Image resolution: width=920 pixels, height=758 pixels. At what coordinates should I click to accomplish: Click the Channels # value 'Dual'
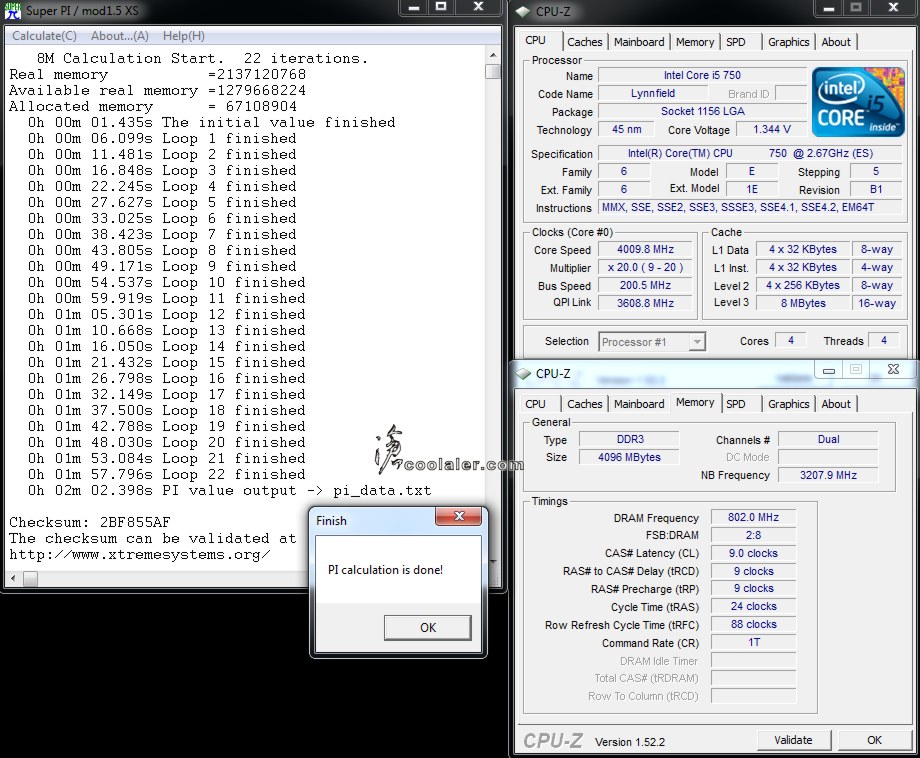pyautogui.click(x=828, y=439)
